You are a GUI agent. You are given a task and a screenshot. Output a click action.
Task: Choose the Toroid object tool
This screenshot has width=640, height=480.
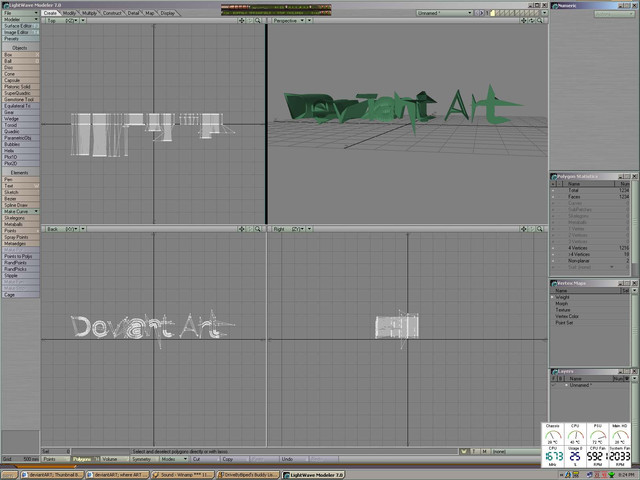click(x=20, y=125)
